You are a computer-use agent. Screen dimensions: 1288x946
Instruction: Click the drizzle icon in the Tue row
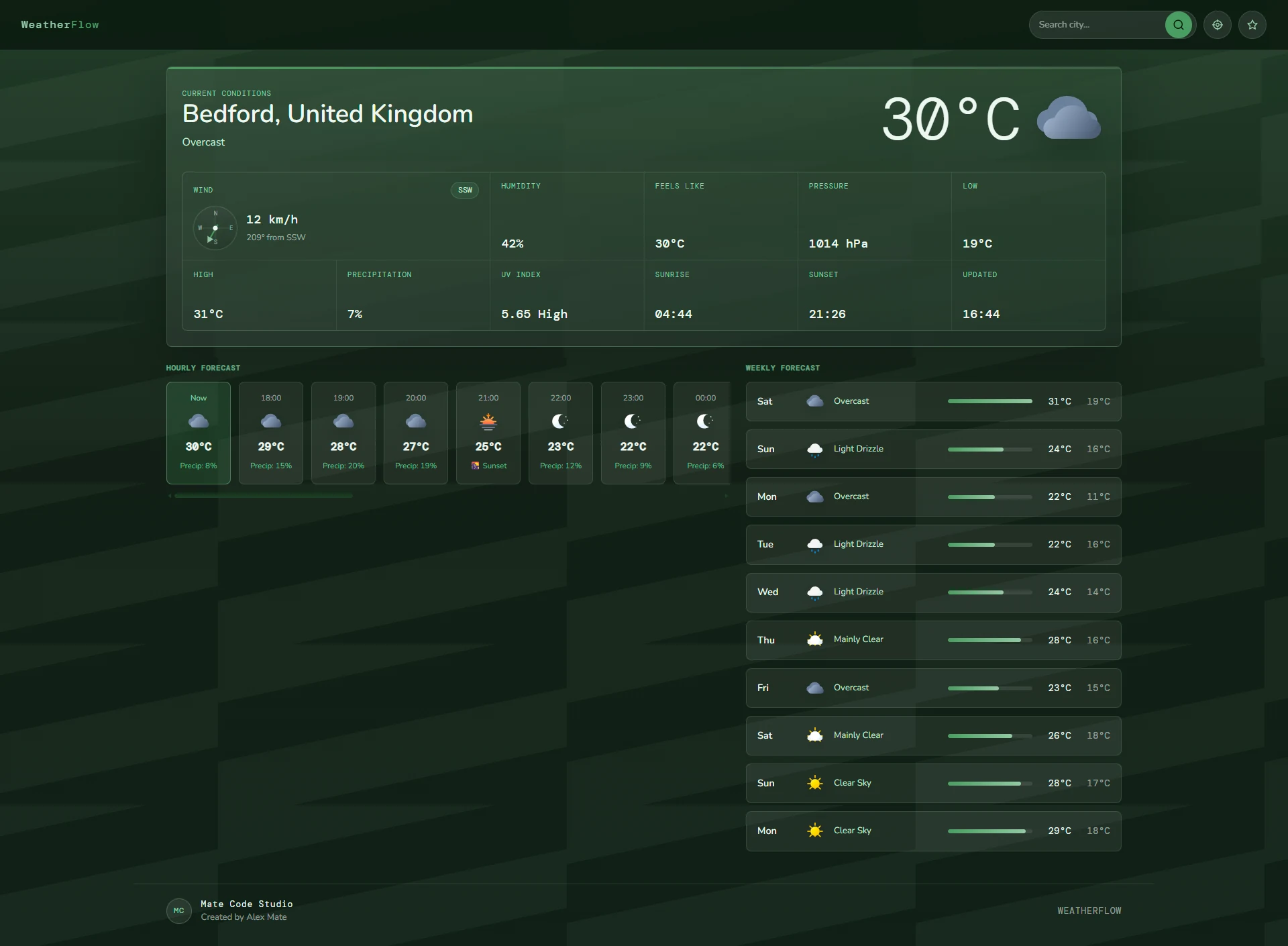tap(815, 545)
